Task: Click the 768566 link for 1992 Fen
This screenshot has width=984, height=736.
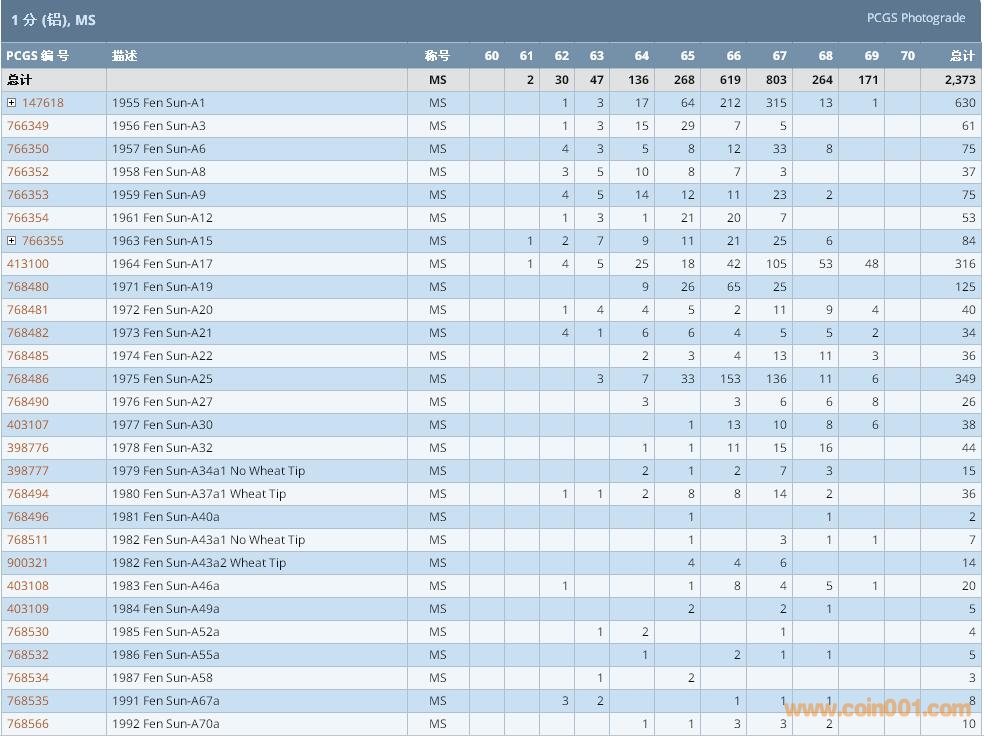Action: (28, 724)
